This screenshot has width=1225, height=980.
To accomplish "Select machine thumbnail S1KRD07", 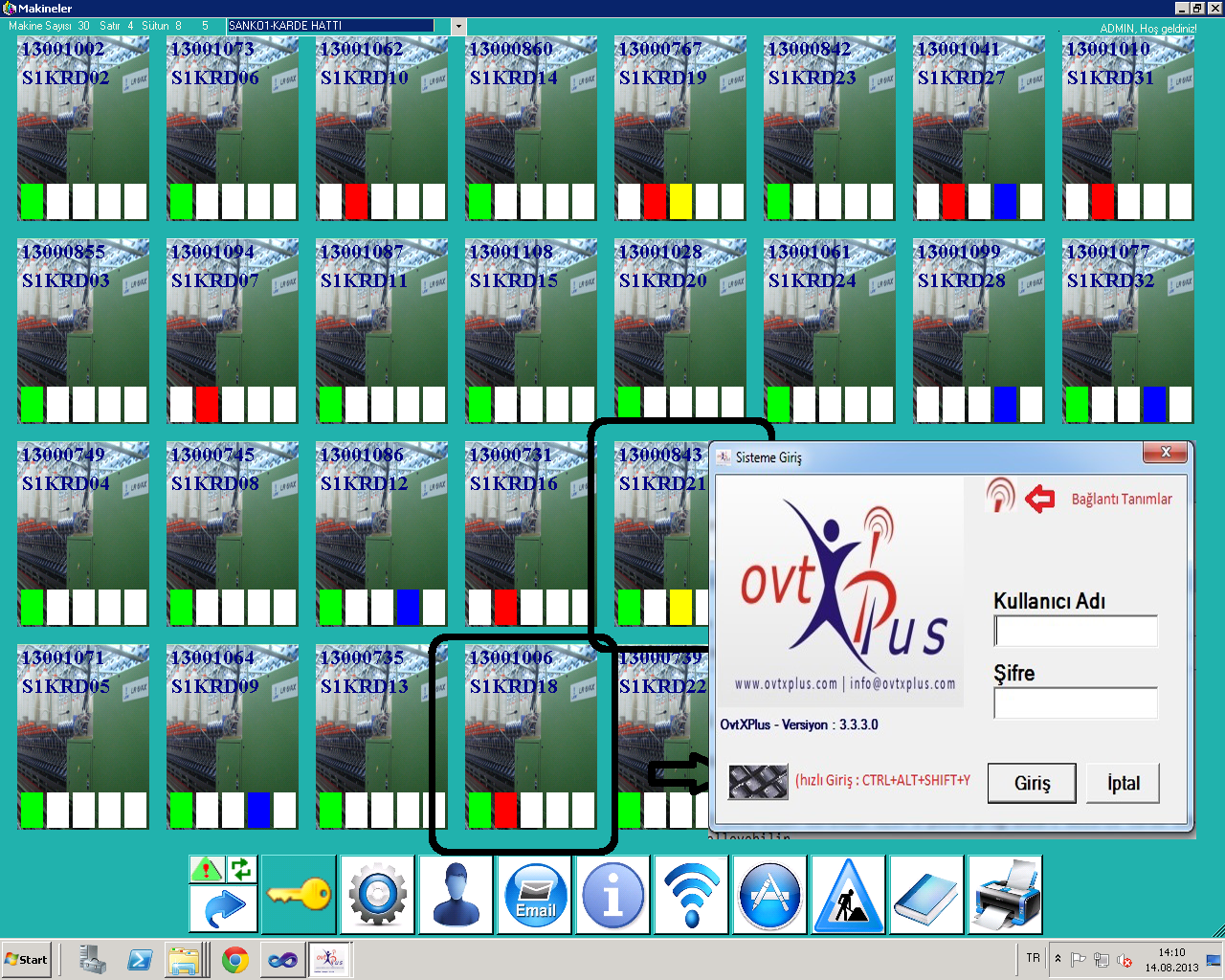I will (x=233, y=332).
